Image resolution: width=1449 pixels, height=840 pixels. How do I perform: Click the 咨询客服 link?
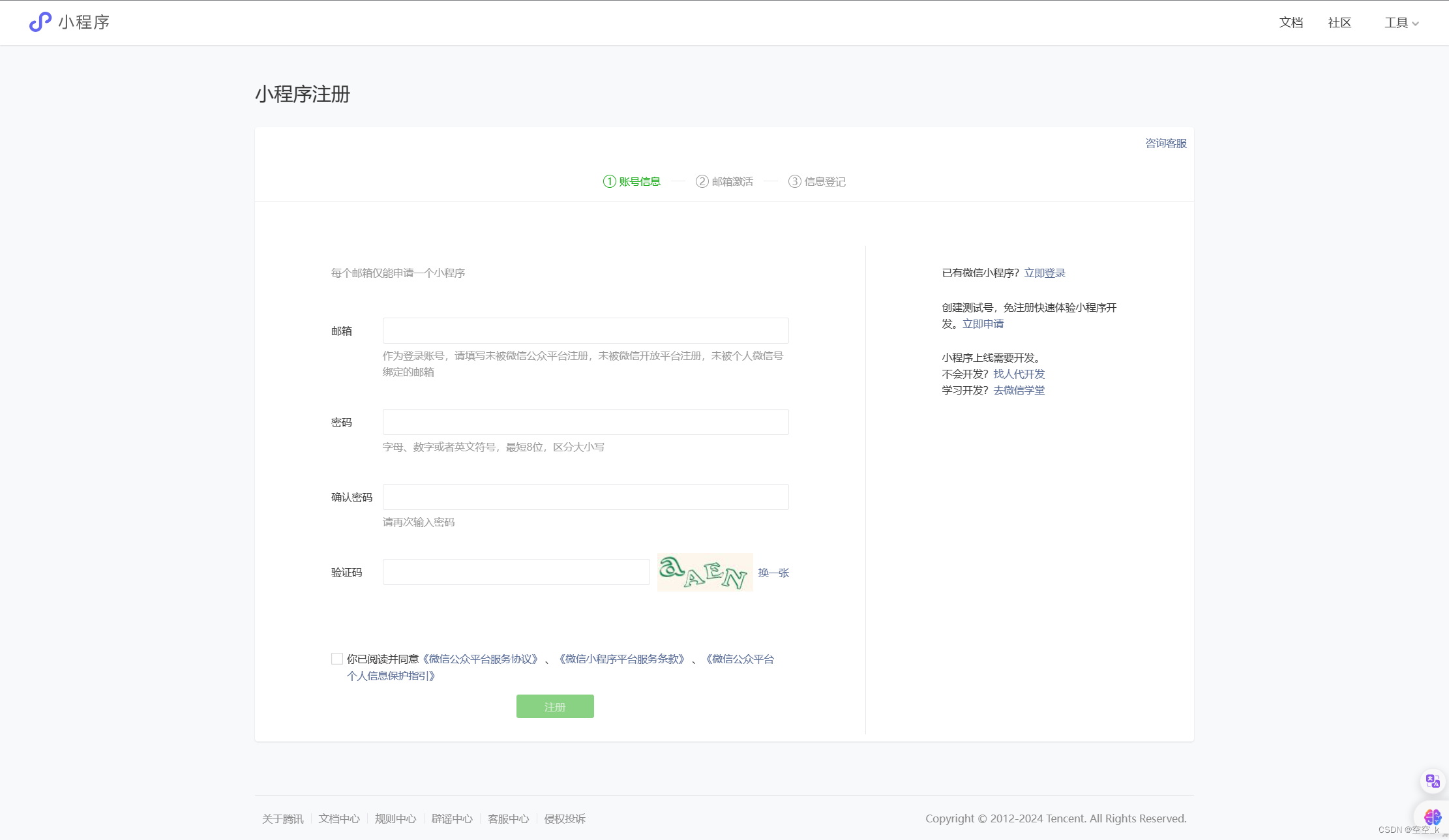(x=1166, y=143)
